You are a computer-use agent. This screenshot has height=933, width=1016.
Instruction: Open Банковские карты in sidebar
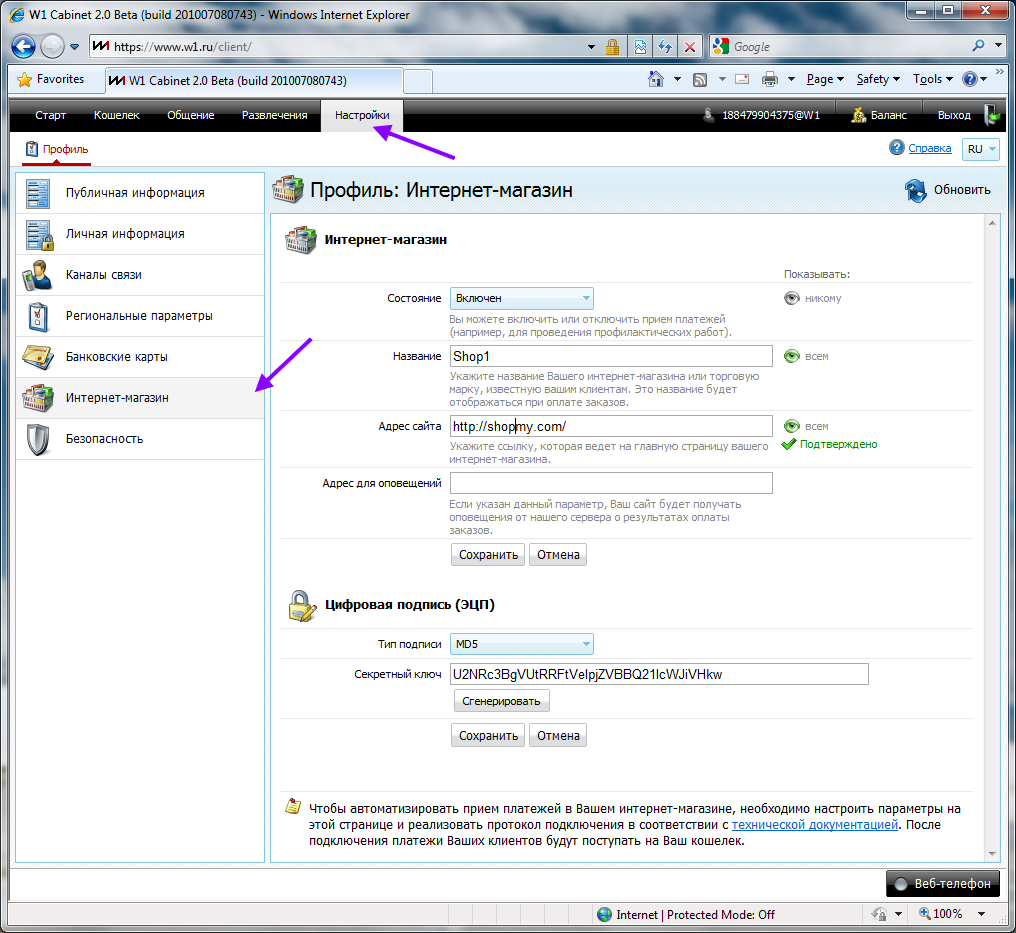140,357
